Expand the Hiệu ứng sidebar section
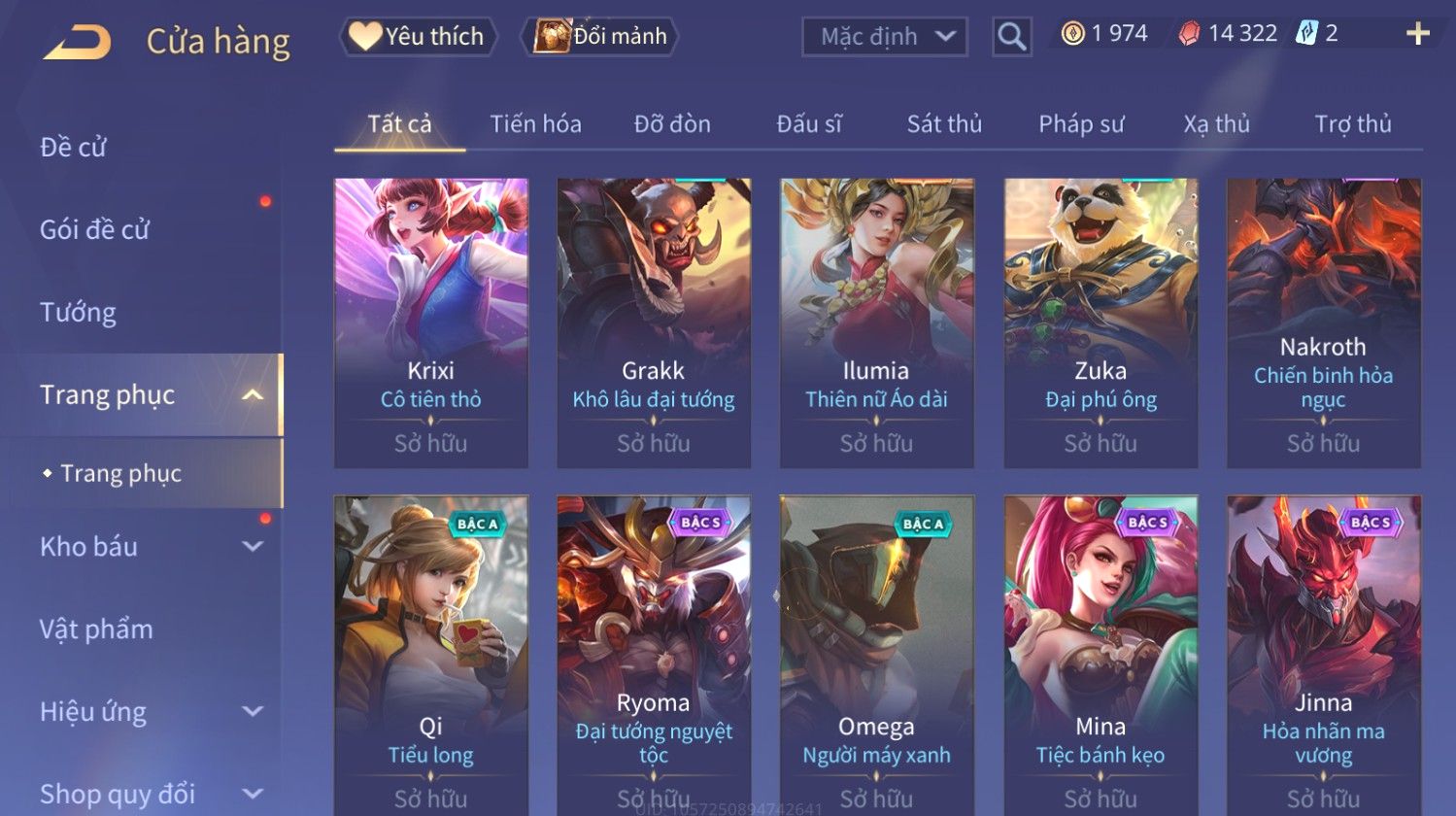 click(x=253, y=712)
